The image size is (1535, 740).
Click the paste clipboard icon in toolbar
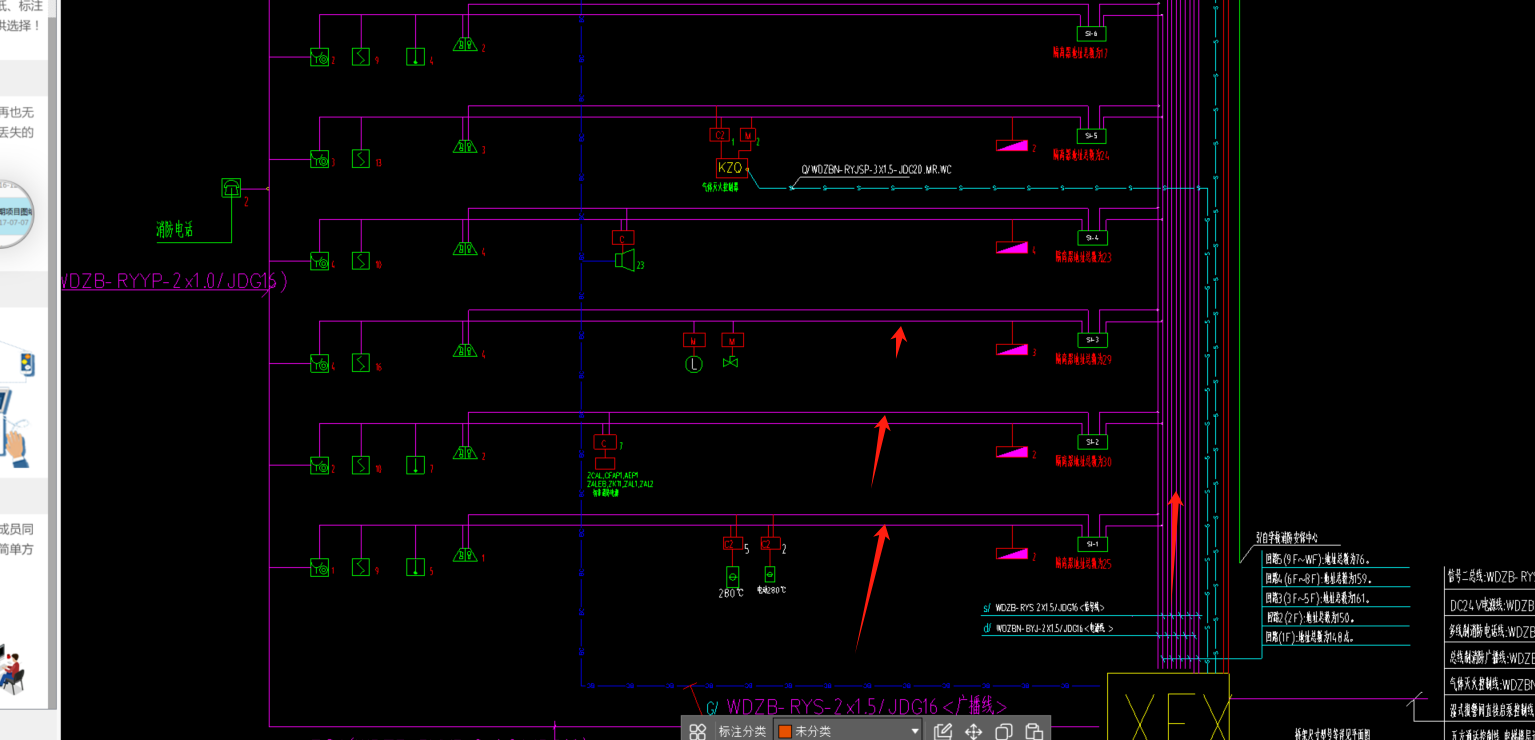[x=1035, y=731]
